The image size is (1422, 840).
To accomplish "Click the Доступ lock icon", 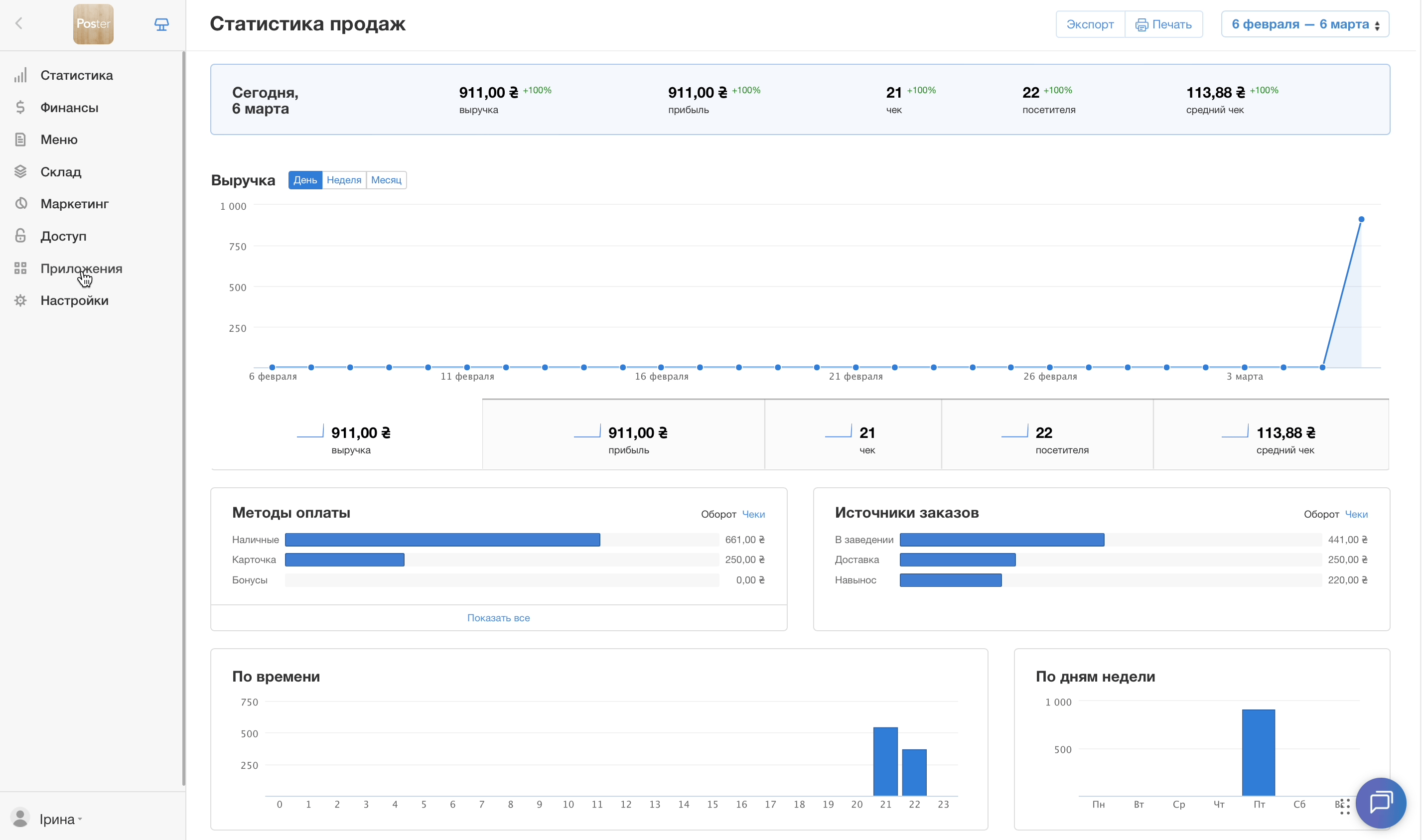I will tap(20, 236).
